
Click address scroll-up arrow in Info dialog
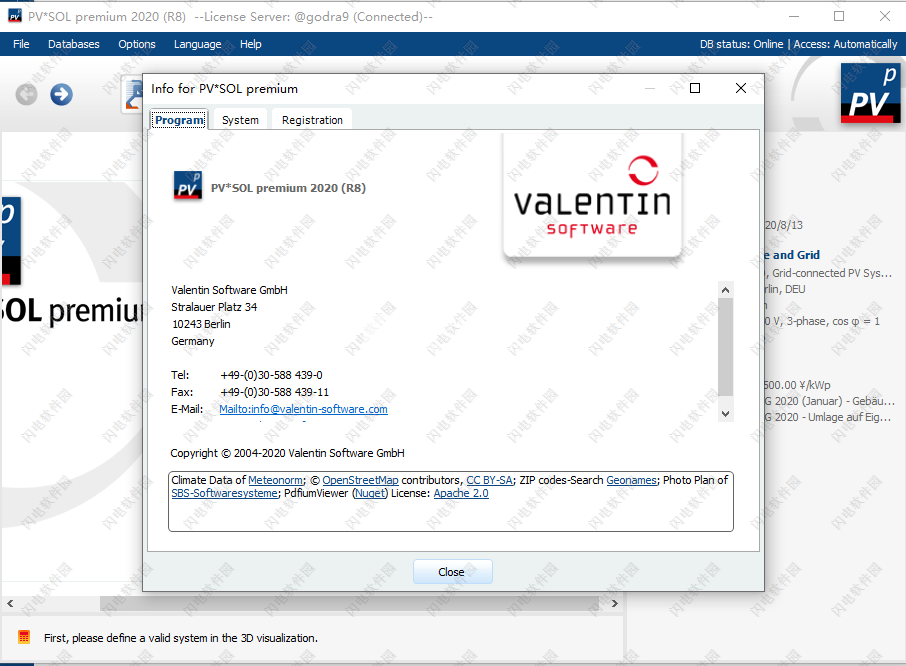pos(726,290)
